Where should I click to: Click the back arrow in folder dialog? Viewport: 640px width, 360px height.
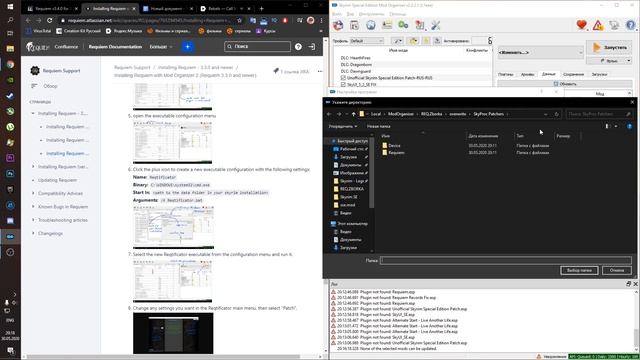pos(329,114)
